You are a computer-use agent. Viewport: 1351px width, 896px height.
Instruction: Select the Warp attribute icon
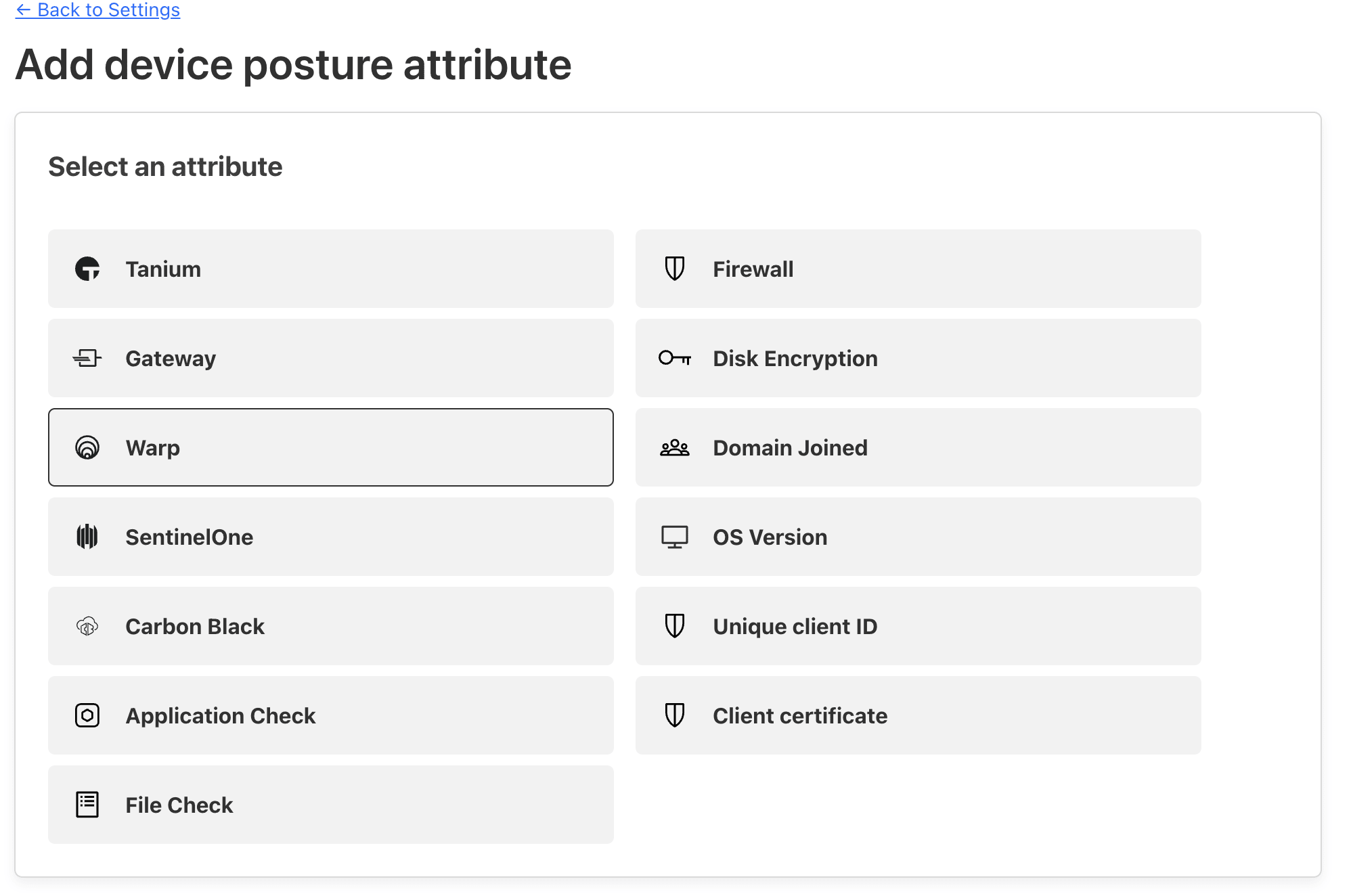87,447
